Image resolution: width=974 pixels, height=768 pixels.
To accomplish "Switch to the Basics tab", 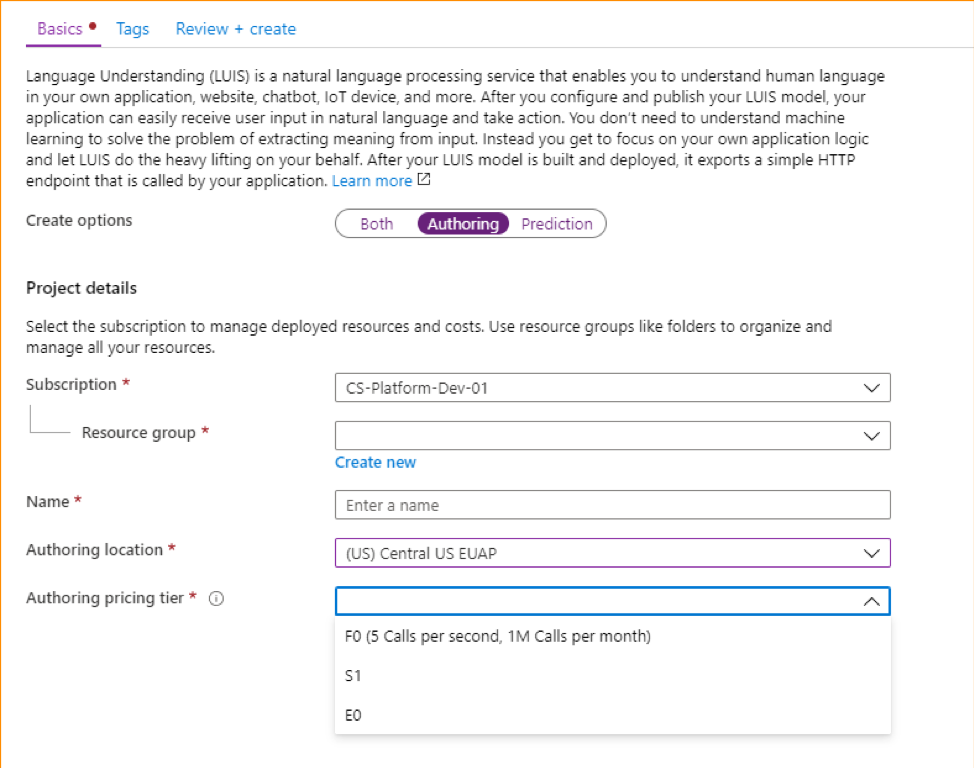I will click(x=60, y=29).
